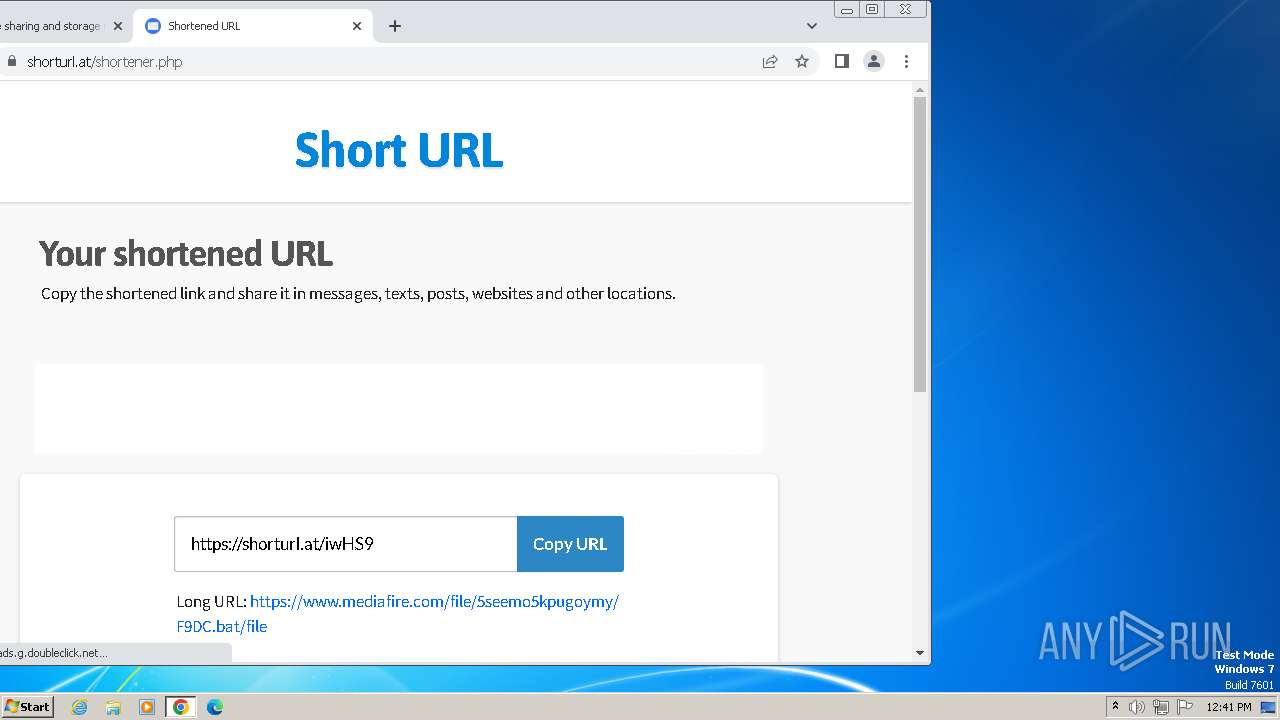Launch Internet Explorer from the taskbar
Image resolution: width=1280 pixels, height=720 pixels.
(x=80, y=707)
